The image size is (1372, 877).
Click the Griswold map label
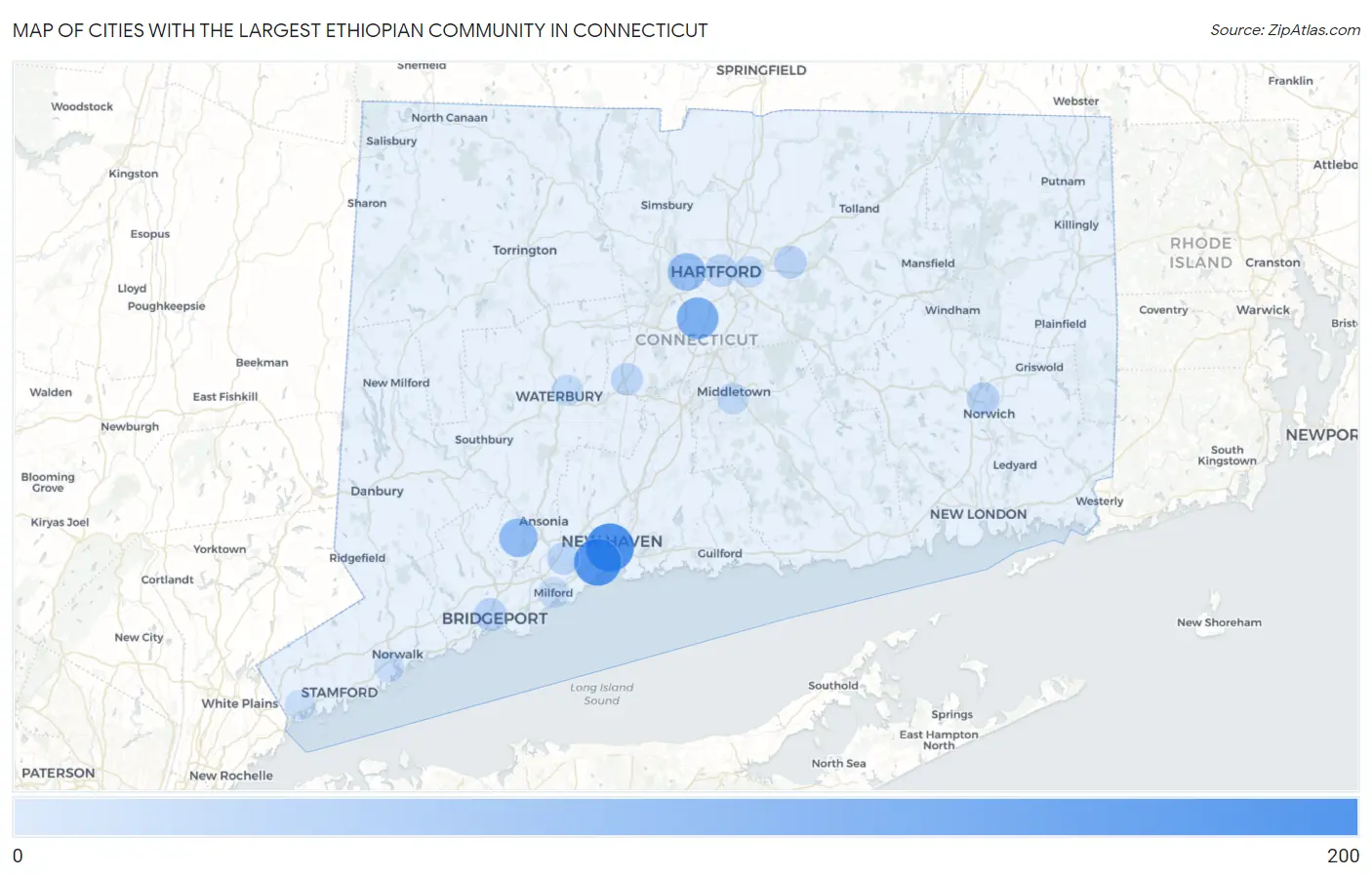click(x=1039, y=368)
